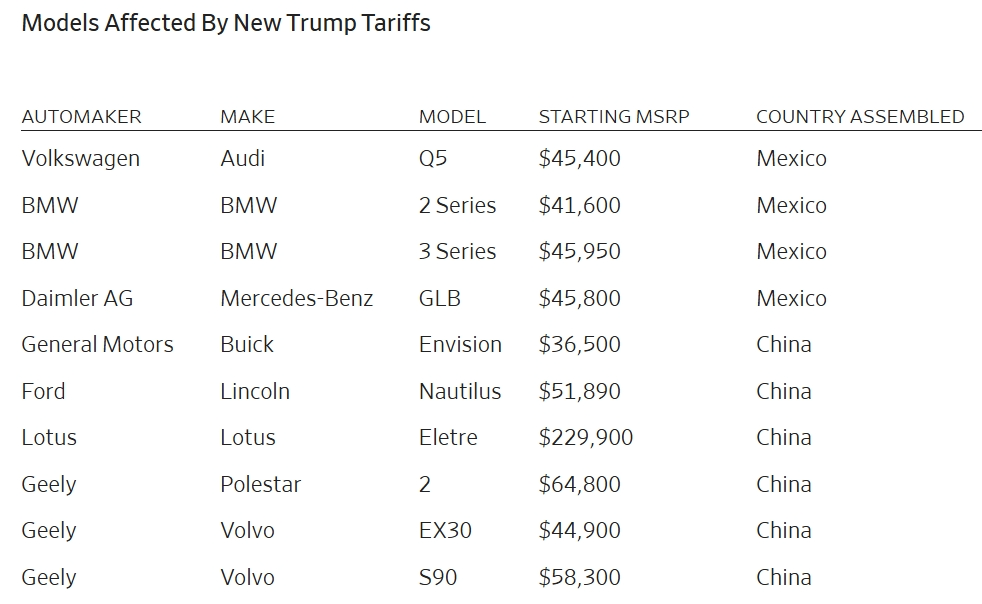Click the MODEL column header
The height and width of the screenshot is (604, 982).
tap(452, 117)
